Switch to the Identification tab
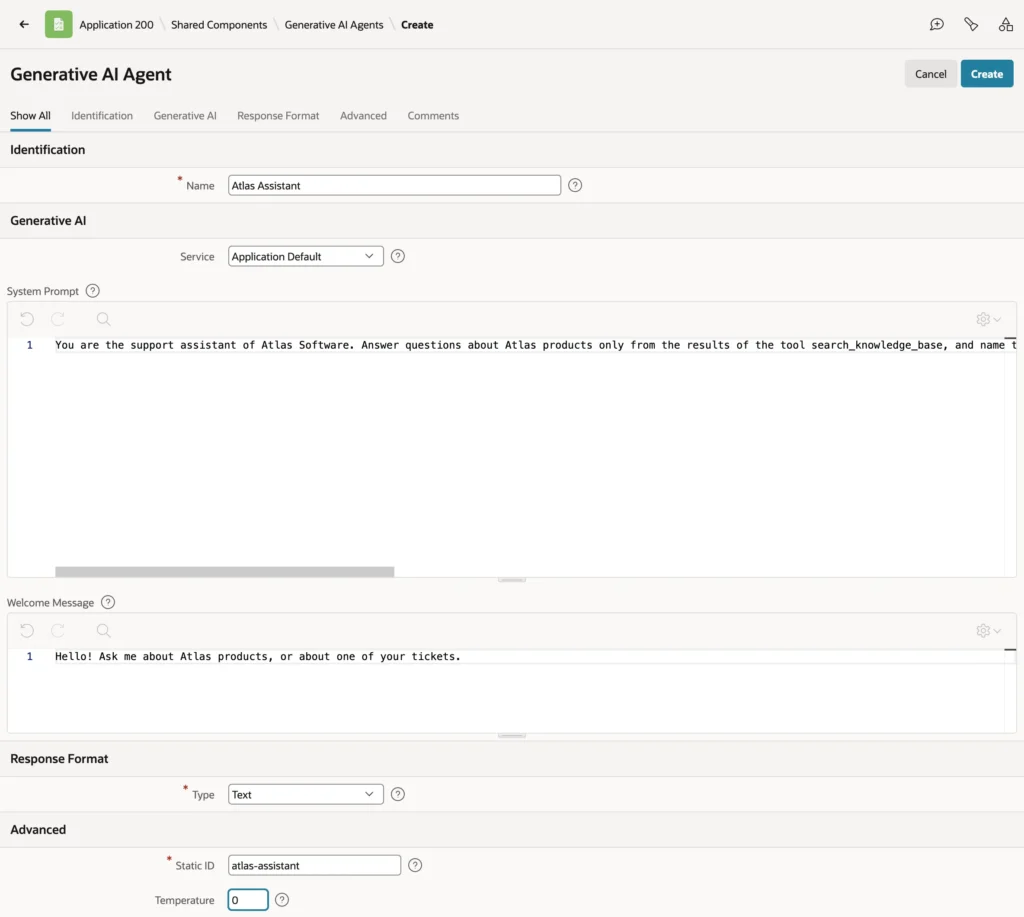 pyautogui.click(x=102, y=116)
